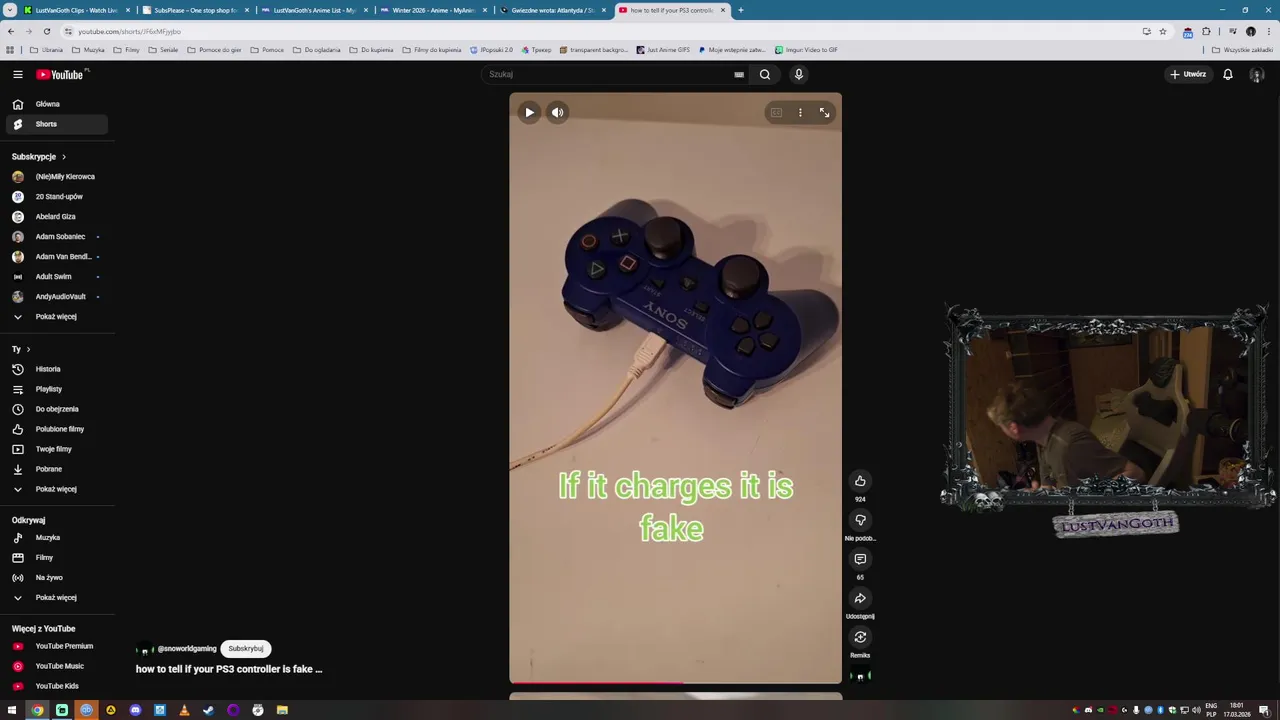Open the @snoworldgaming channel name
The width and height of the screenshot is (1280, 720).
(x=187, y=649)
